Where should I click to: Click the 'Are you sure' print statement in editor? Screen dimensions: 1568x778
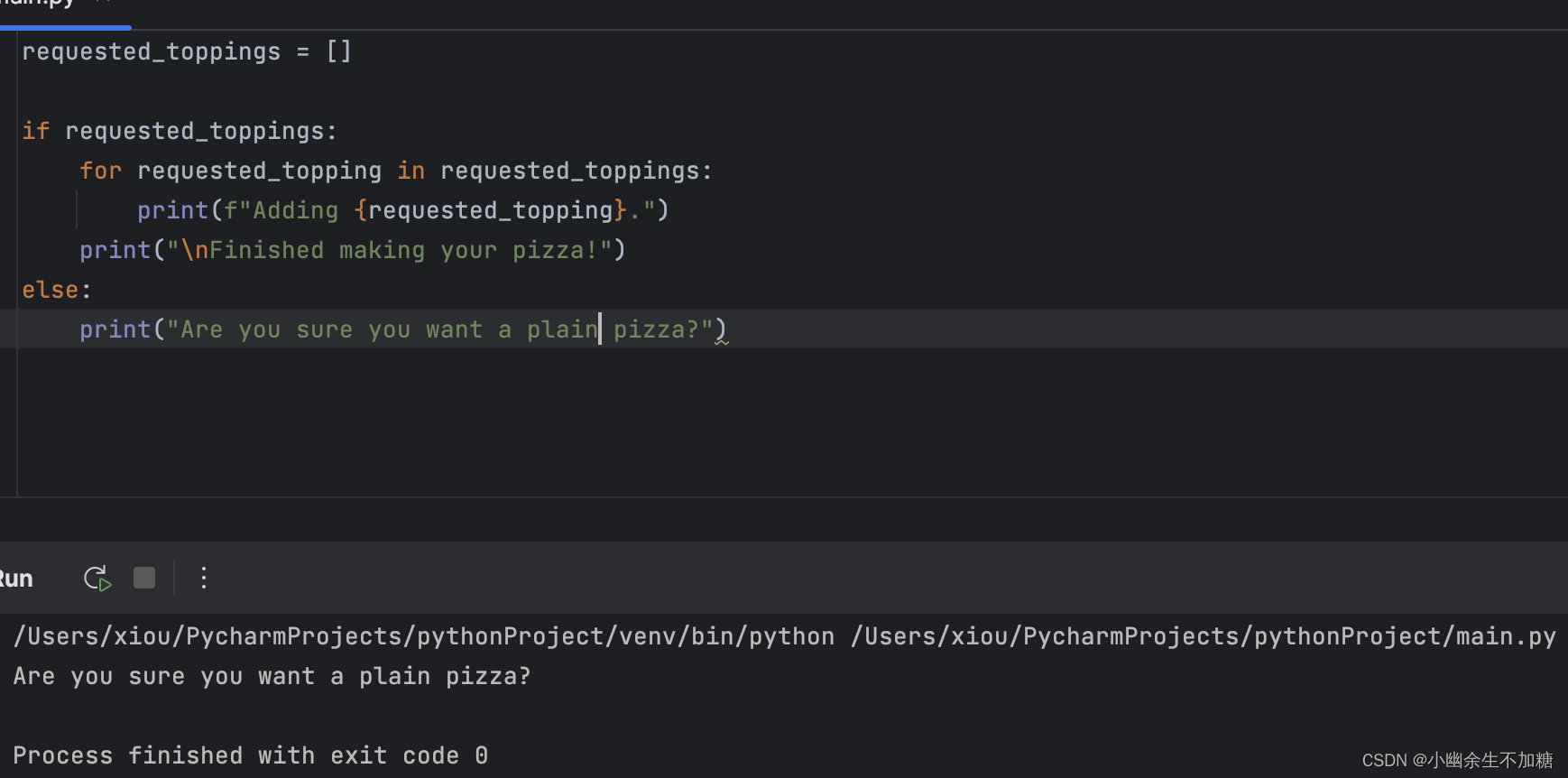403,329
